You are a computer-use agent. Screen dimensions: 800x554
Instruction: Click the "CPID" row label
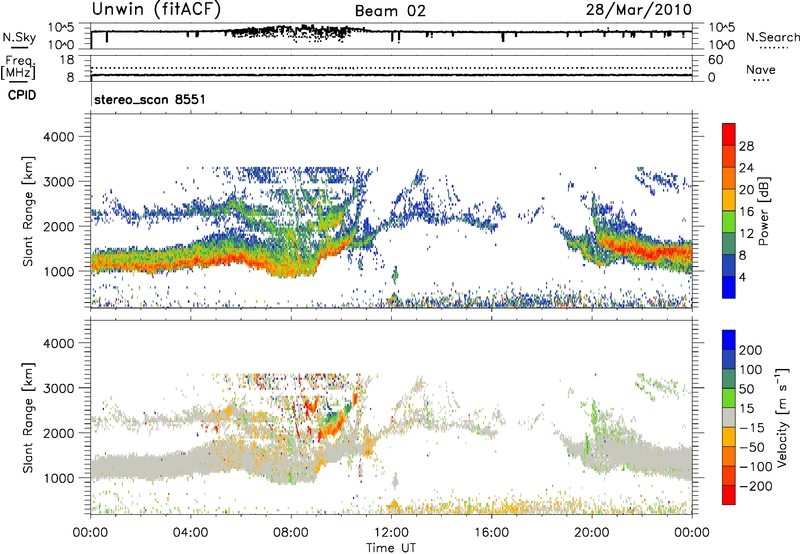pyautogui.click(x=22, y=95)
